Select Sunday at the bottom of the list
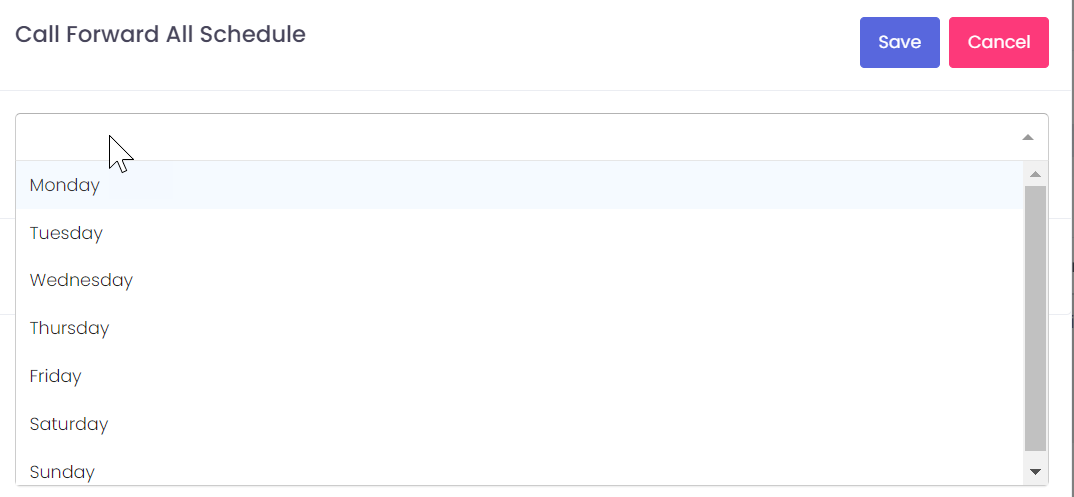 [x=62, y=472]
